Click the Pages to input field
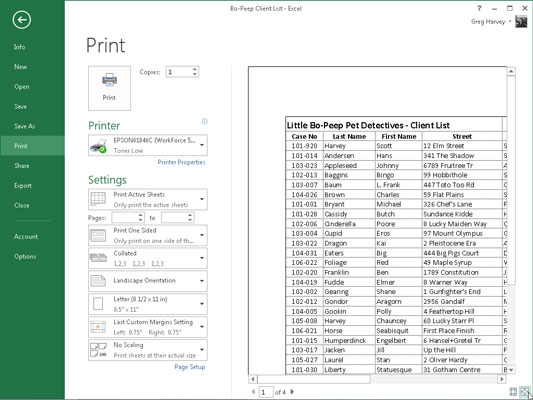The height and width of the screenshot is (400, 533). tap(174, 218)
